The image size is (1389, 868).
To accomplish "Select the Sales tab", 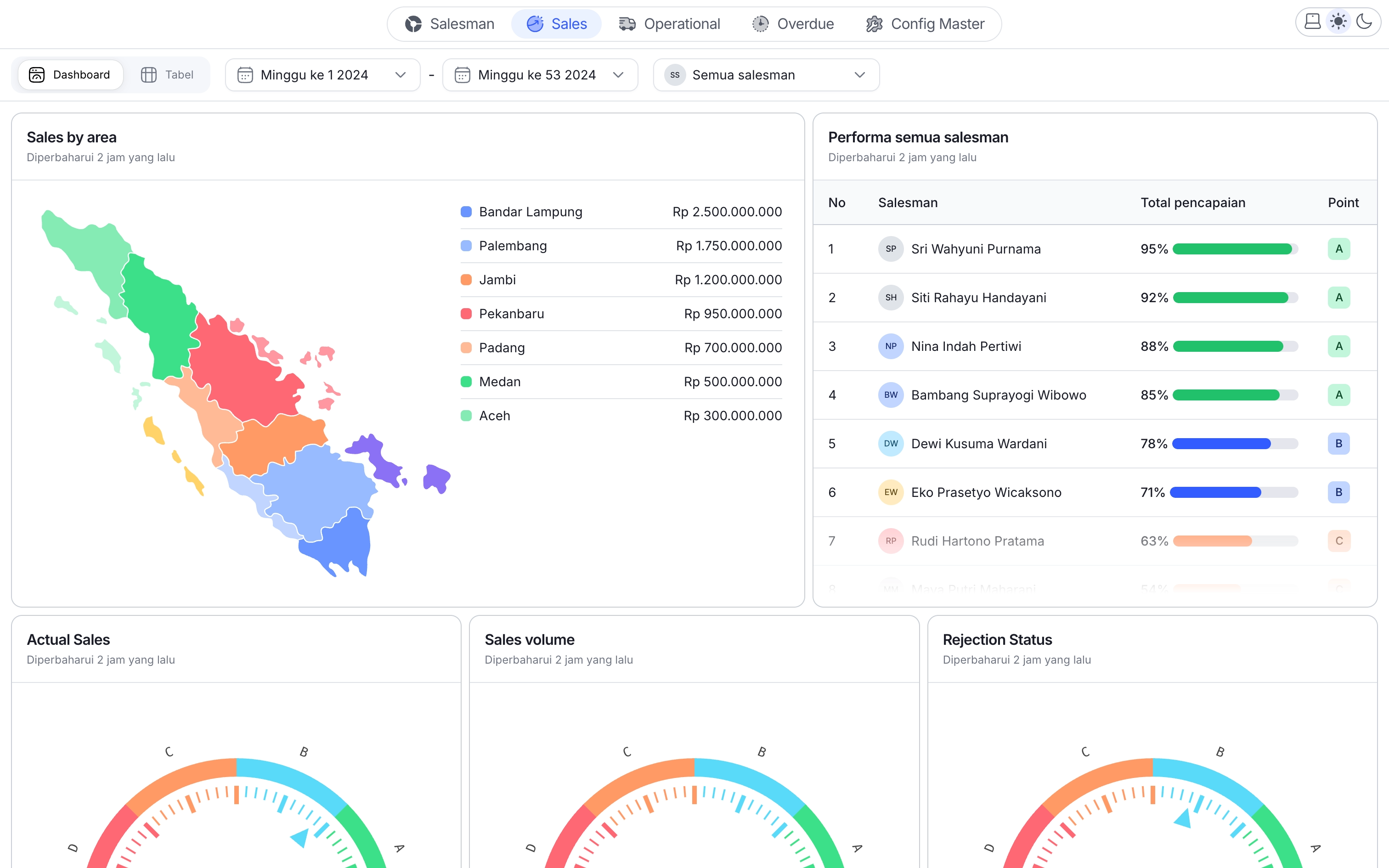I will (x=556, y=24).
